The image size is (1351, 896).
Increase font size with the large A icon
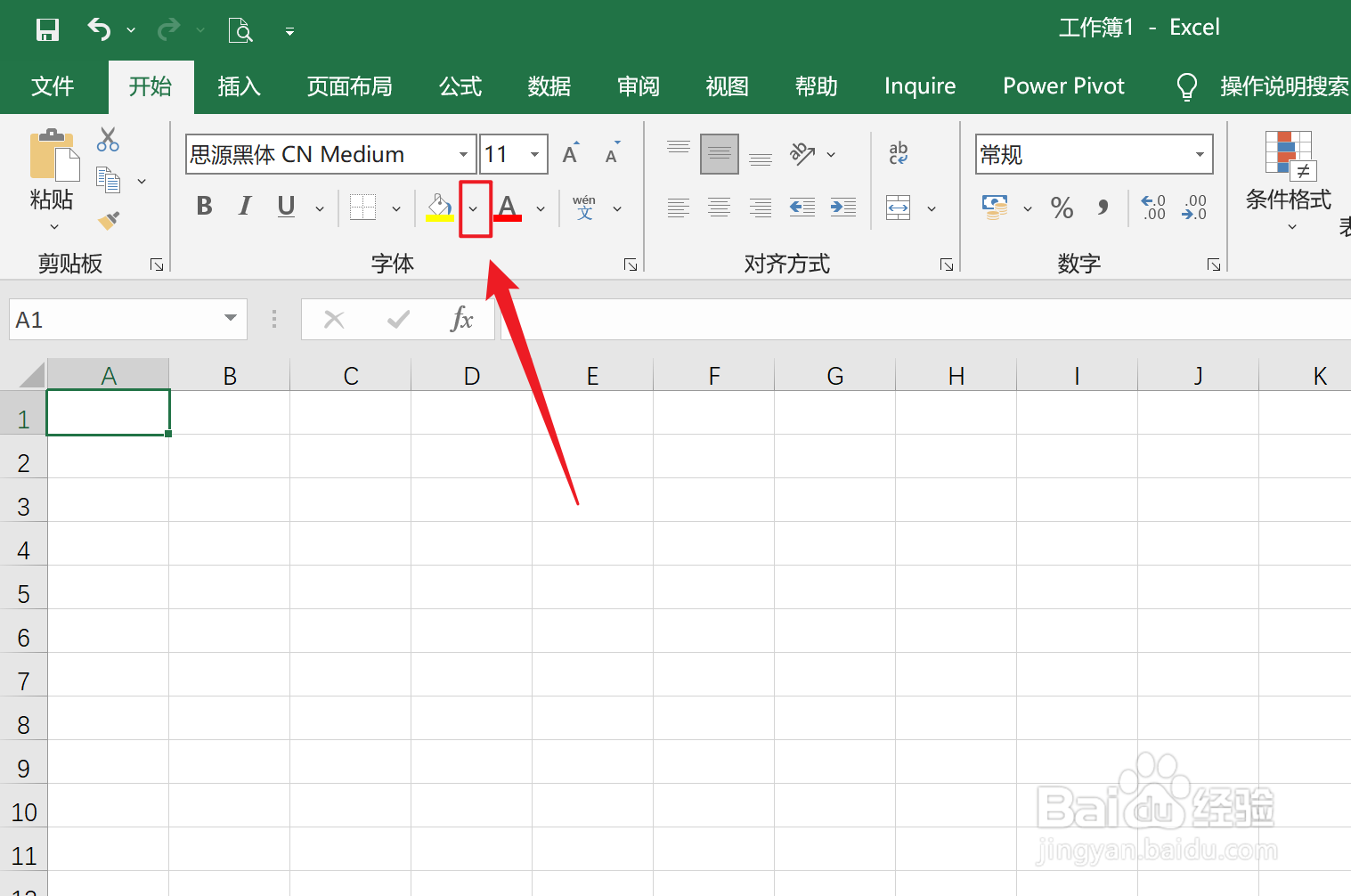click(x=569, y=152)
